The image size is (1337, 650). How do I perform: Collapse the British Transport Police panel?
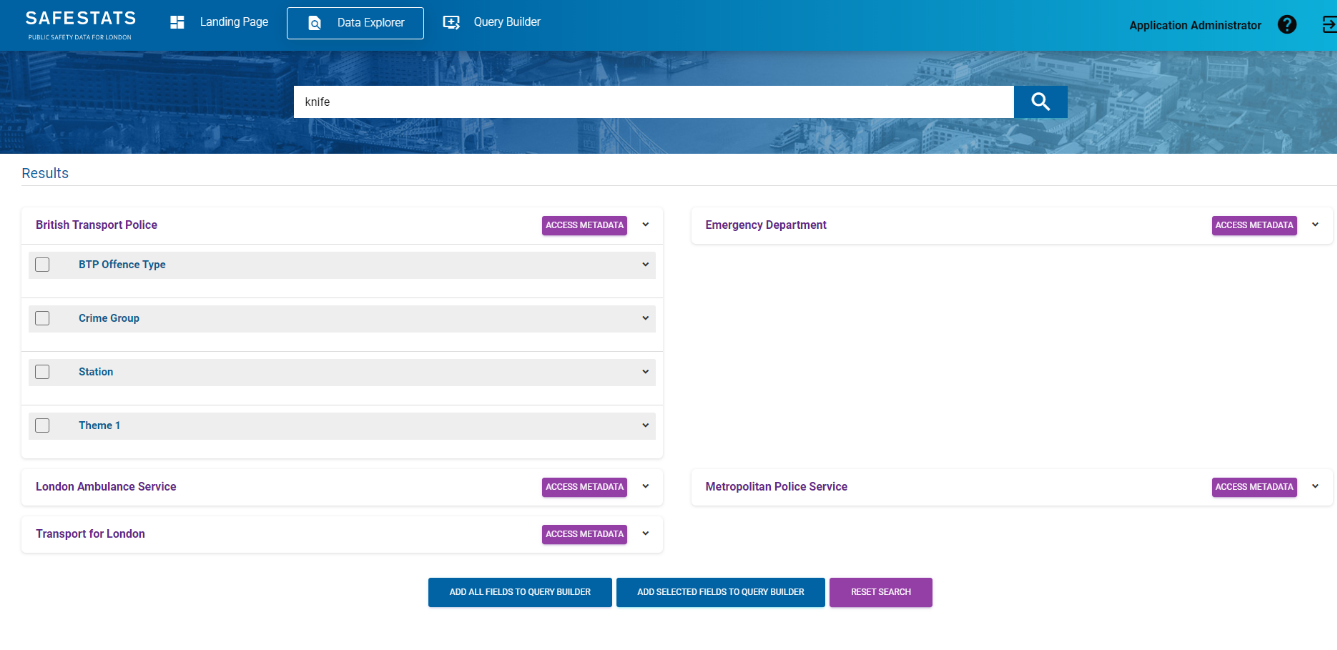click(x=645, y=225)
